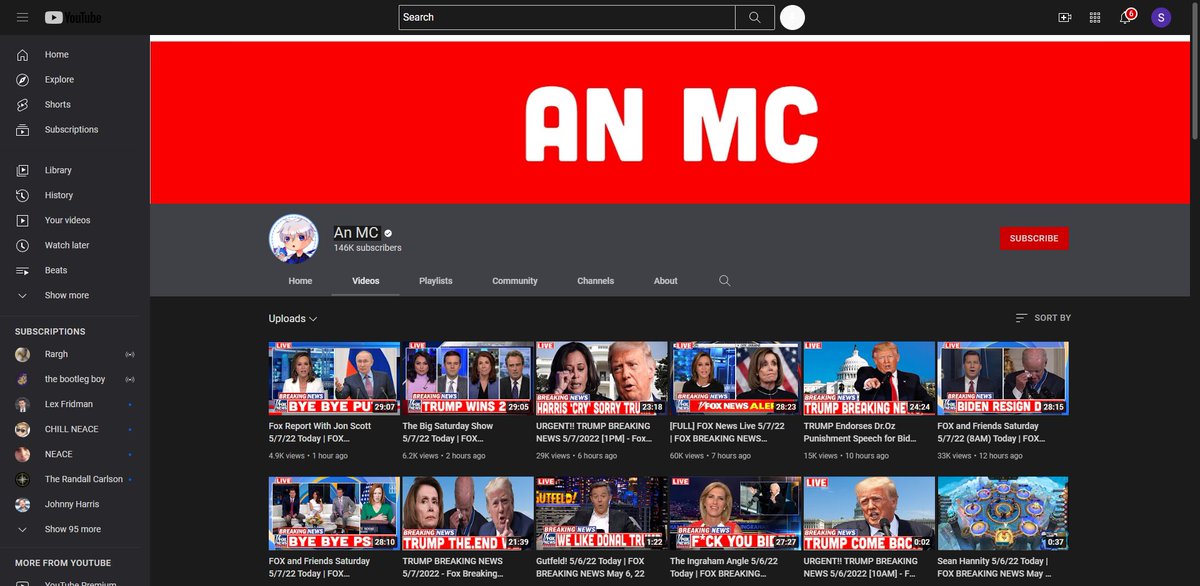The width and height of the screenshot is (1200, 586).
Task: Click the '146K subscribers' text
Action: coord(368,248)
